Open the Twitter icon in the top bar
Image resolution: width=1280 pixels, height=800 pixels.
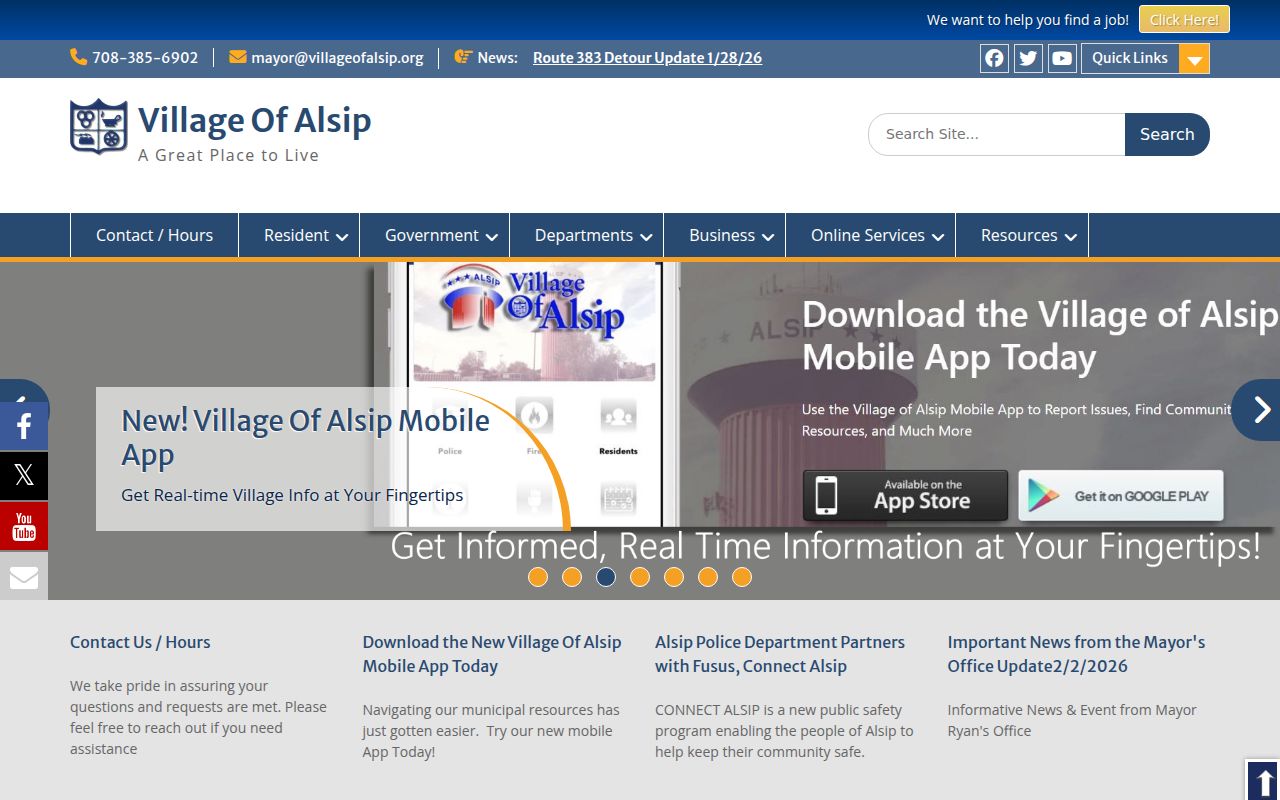point(1028,58)
